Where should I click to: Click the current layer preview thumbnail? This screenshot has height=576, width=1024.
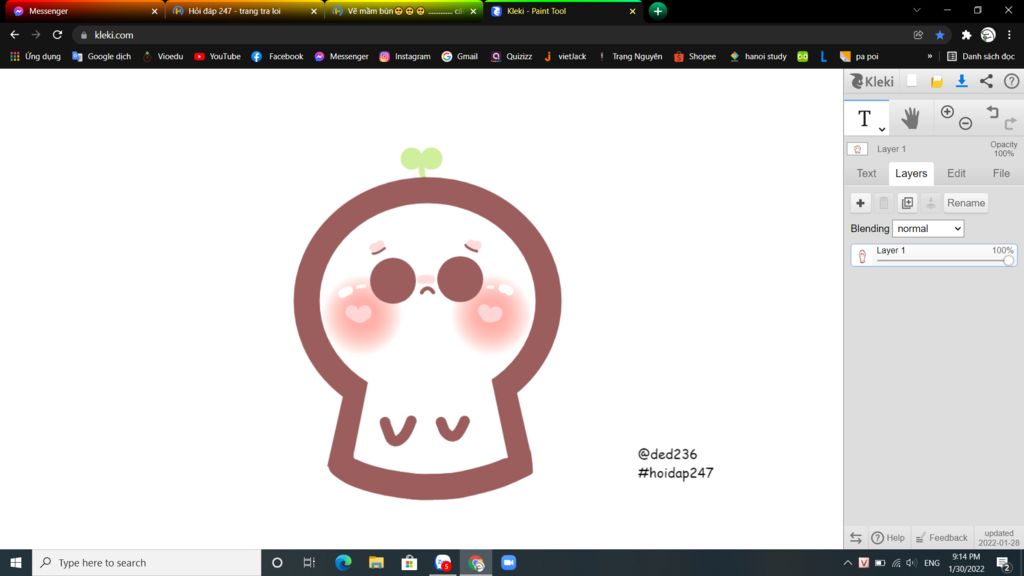(857, 149)
